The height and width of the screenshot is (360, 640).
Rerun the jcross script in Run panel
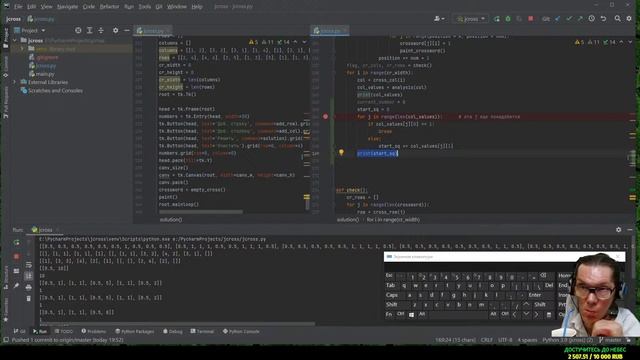coord(16,242)
